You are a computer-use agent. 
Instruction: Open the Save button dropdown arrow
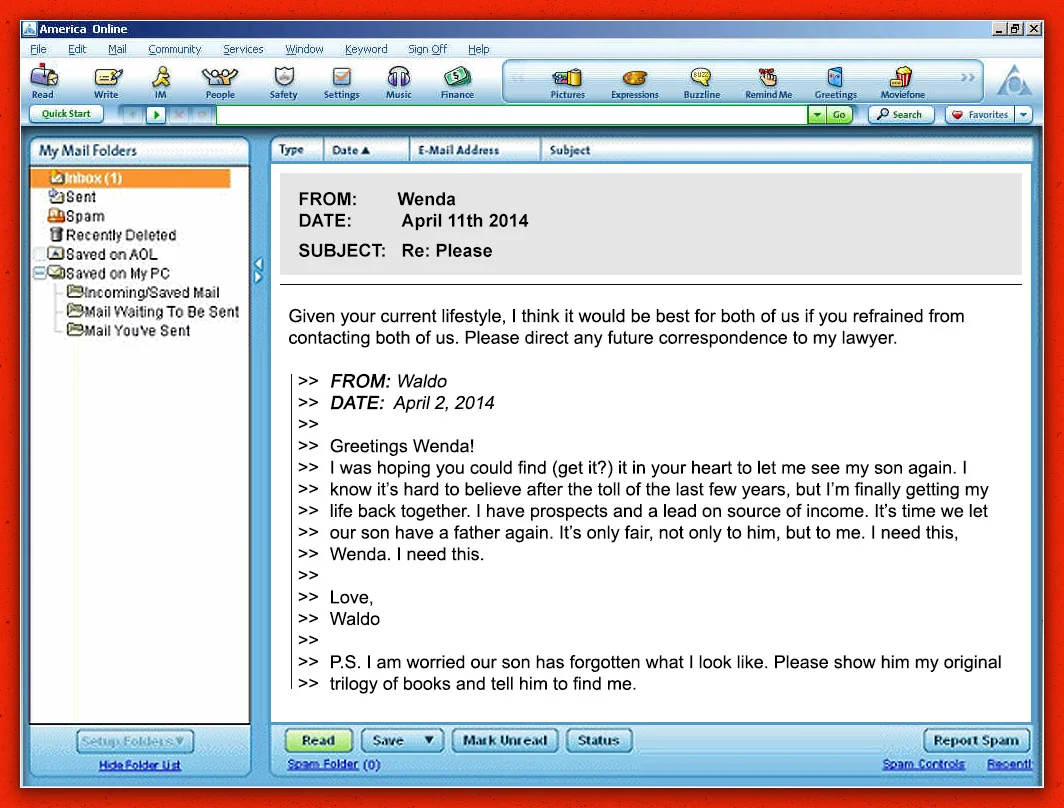click(x=429, y=740)
